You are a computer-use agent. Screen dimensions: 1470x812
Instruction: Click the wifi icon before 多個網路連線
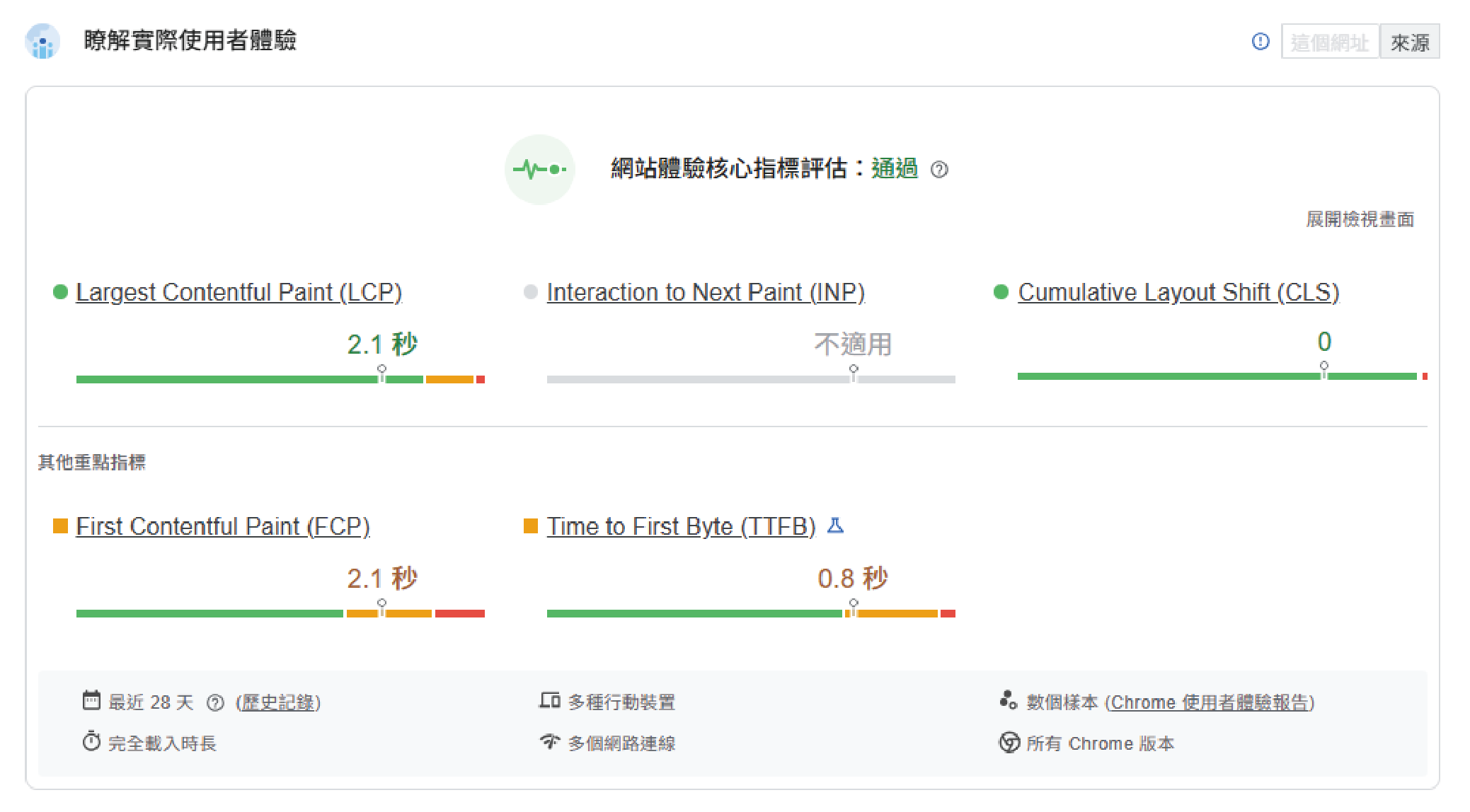(550, 741)
